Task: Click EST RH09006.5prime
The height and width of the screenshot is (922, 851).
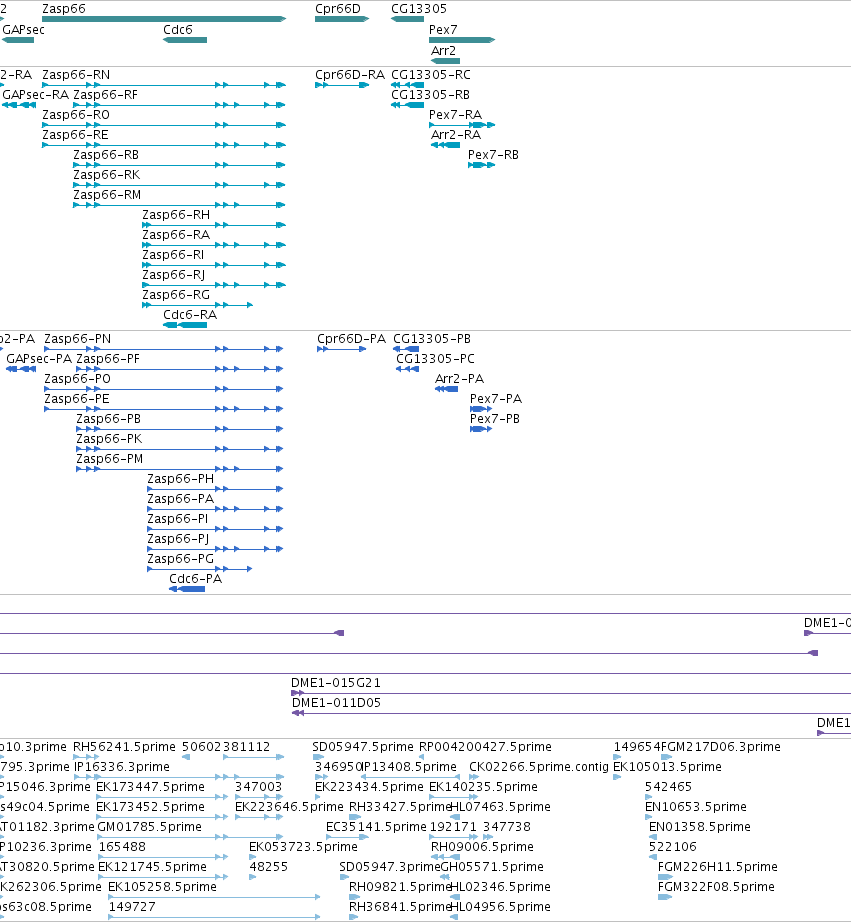Action: click(482, 847)
